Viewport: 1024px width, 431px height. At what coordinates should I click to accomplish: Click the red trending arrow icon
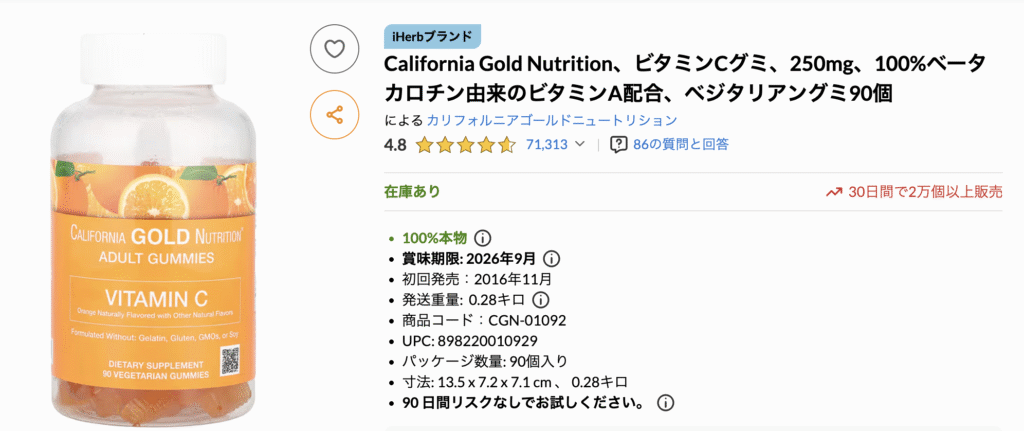(x=833, y=192)
